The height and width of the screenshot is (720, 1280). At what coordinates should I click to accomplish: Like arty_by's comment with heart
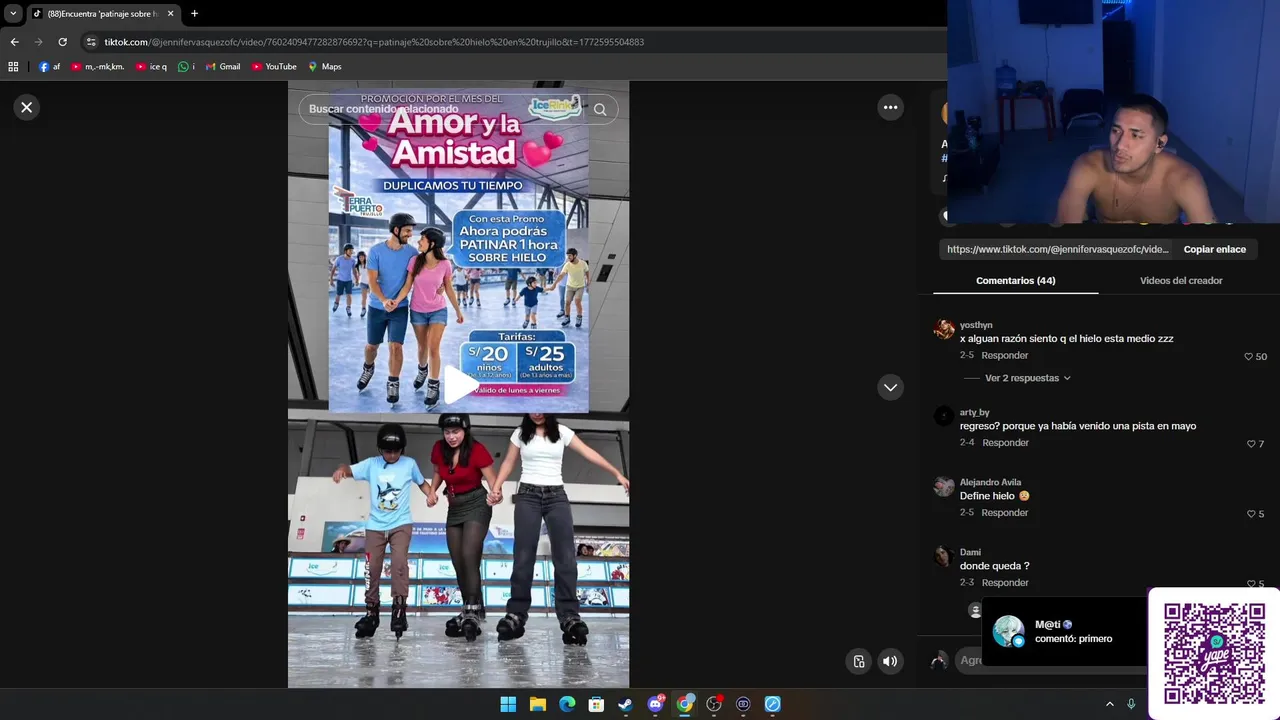(1251, 444)
